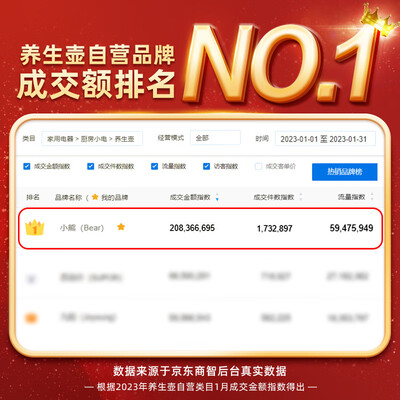Viewport: 400px width, 400px height.
Task: Click the golden crown atop NO.1
Action: (379, 20)
